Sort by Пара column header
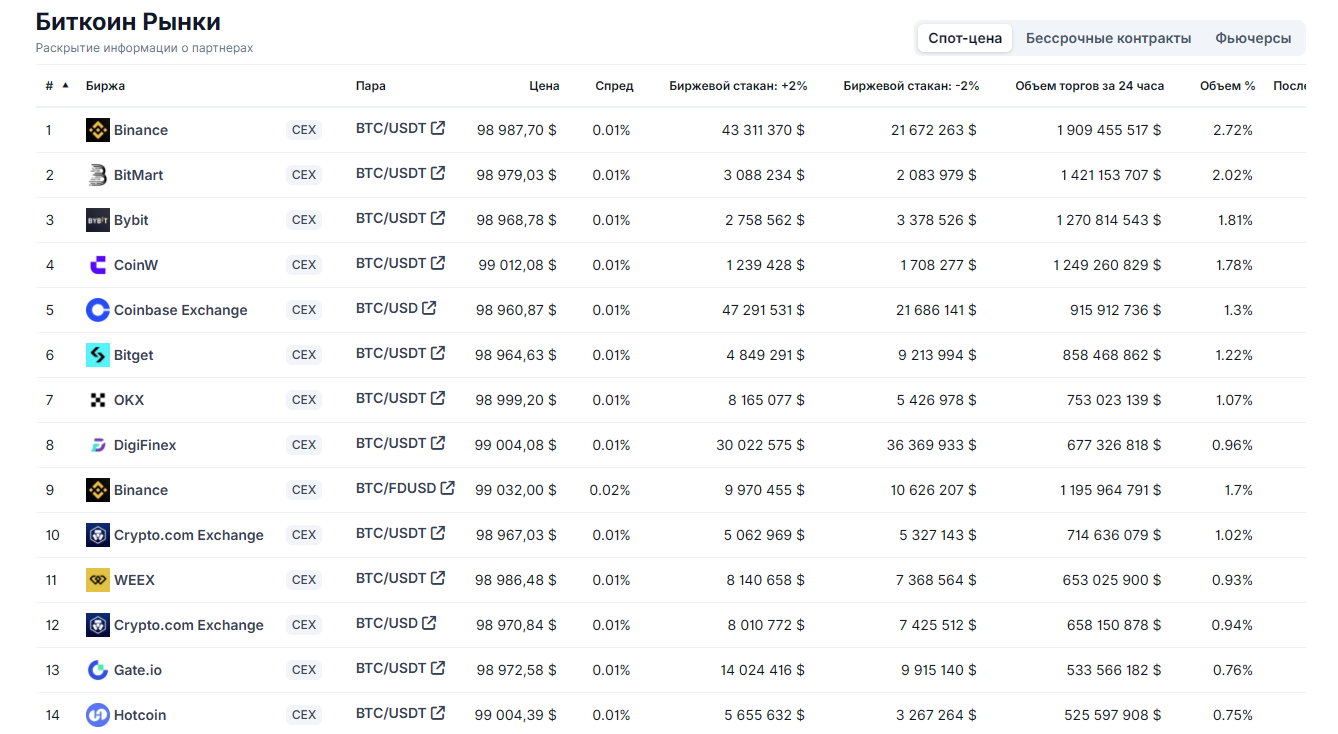 point(370,86)
